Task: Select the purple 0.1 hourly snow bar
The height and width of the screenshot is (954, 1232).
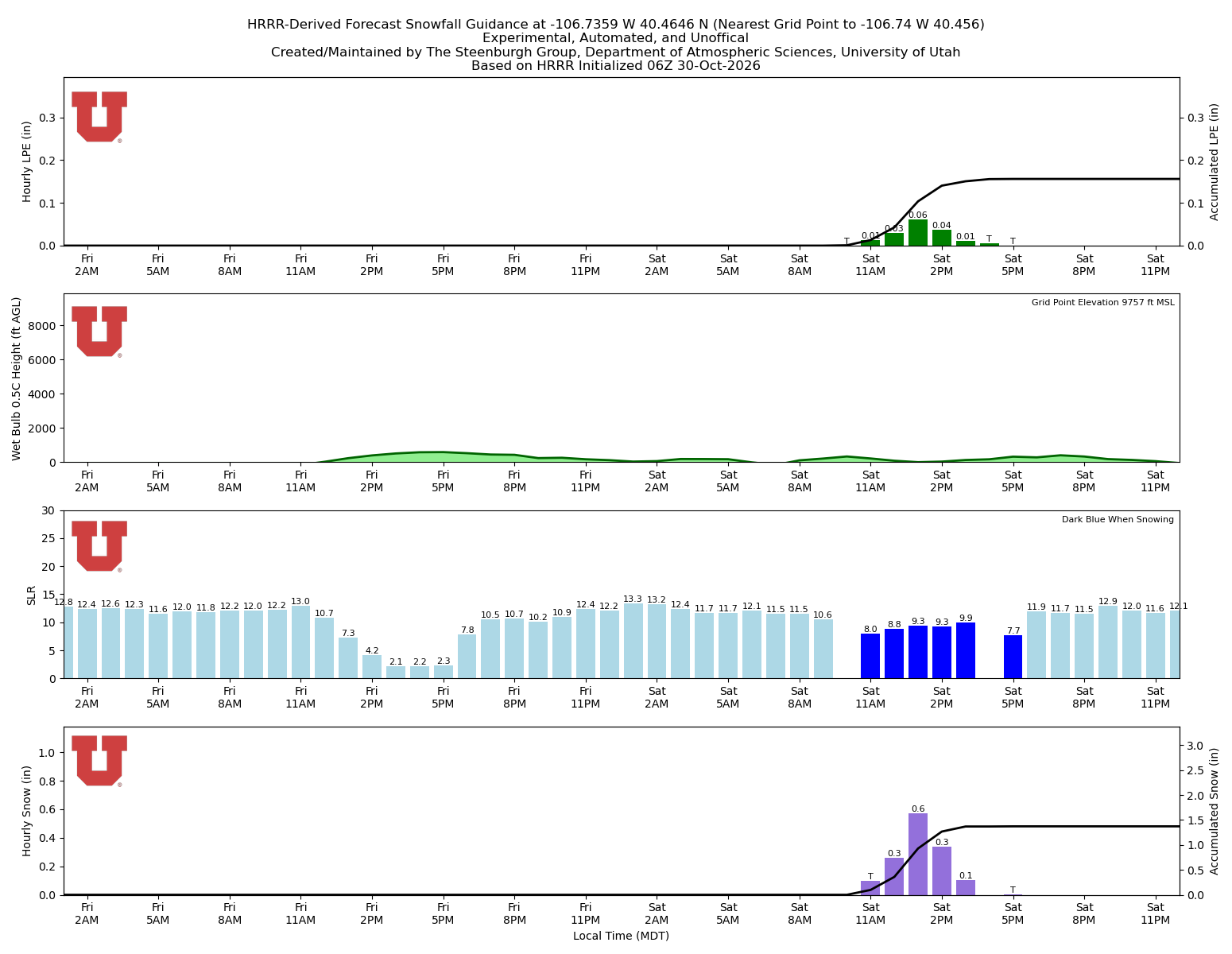Action: coord(966,887)
